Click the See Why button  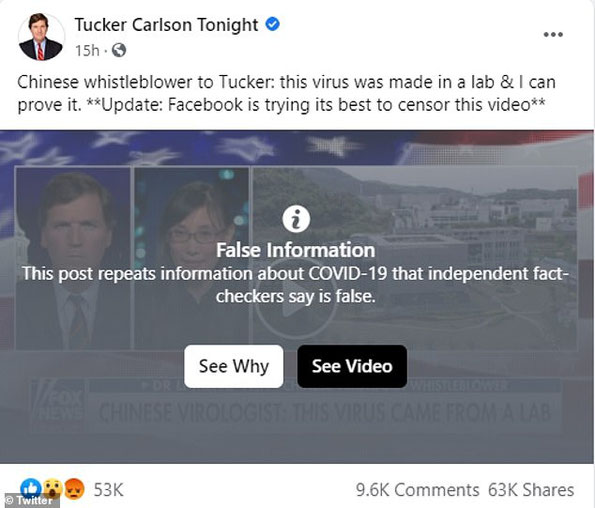pyautogui.click(x=234, y=366)
